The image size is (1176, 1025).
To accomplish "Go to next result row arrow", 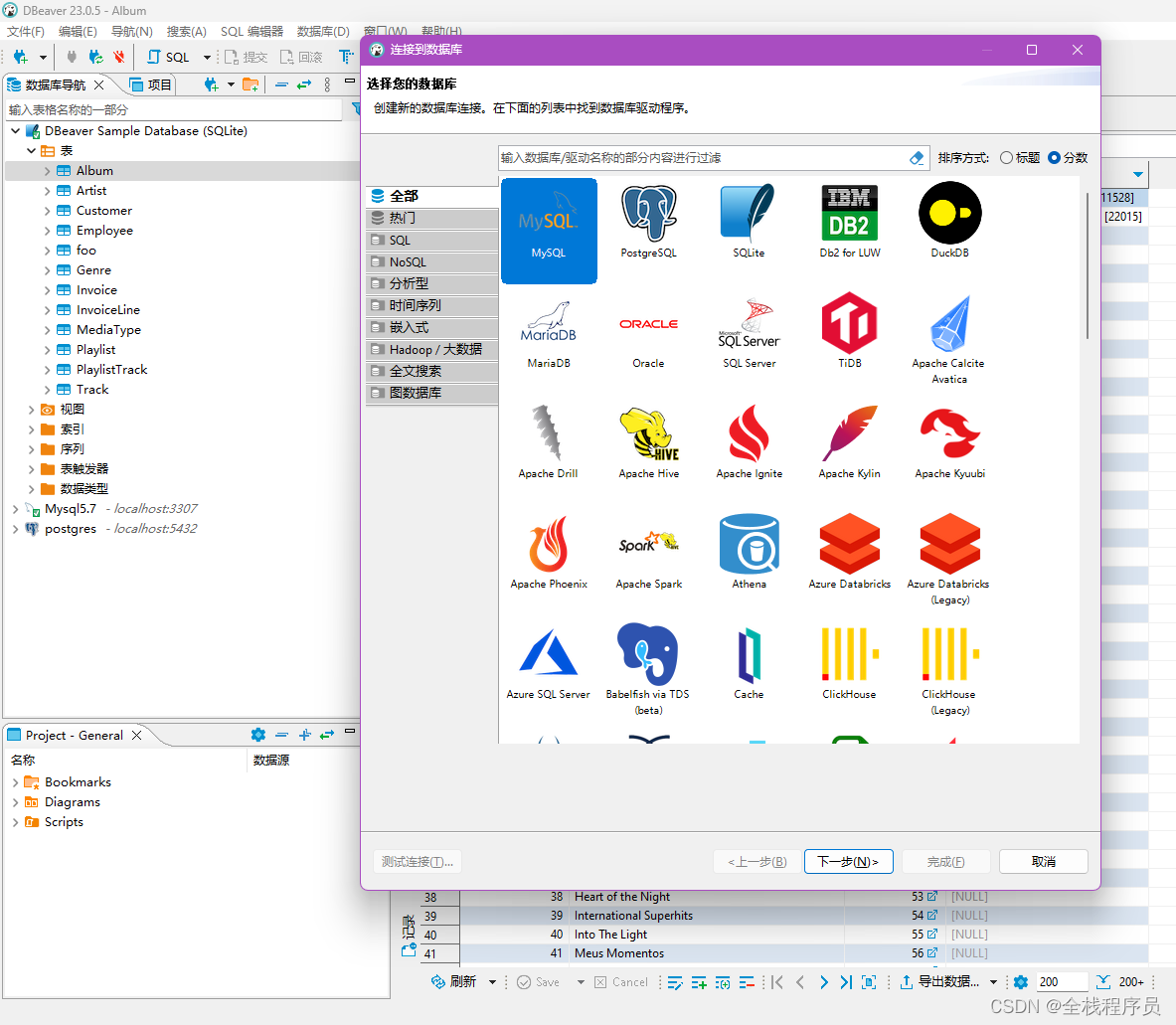I will click(823, 981).
